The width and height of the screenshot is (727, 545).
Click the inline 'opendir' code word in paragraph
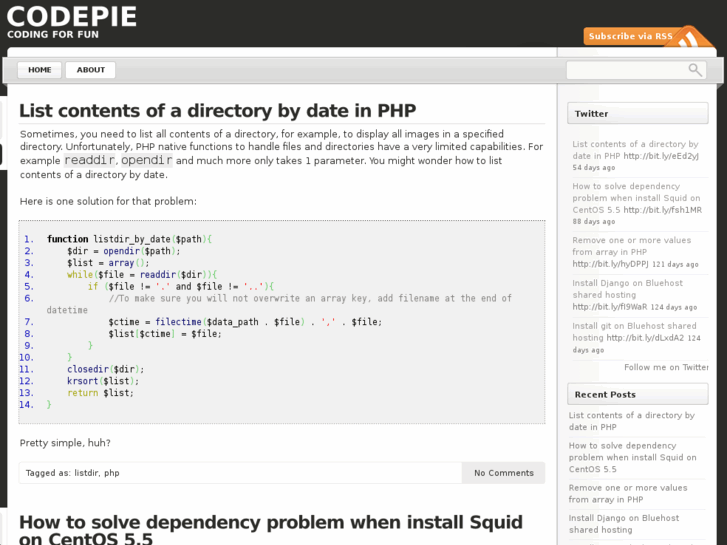pos(147,160)
